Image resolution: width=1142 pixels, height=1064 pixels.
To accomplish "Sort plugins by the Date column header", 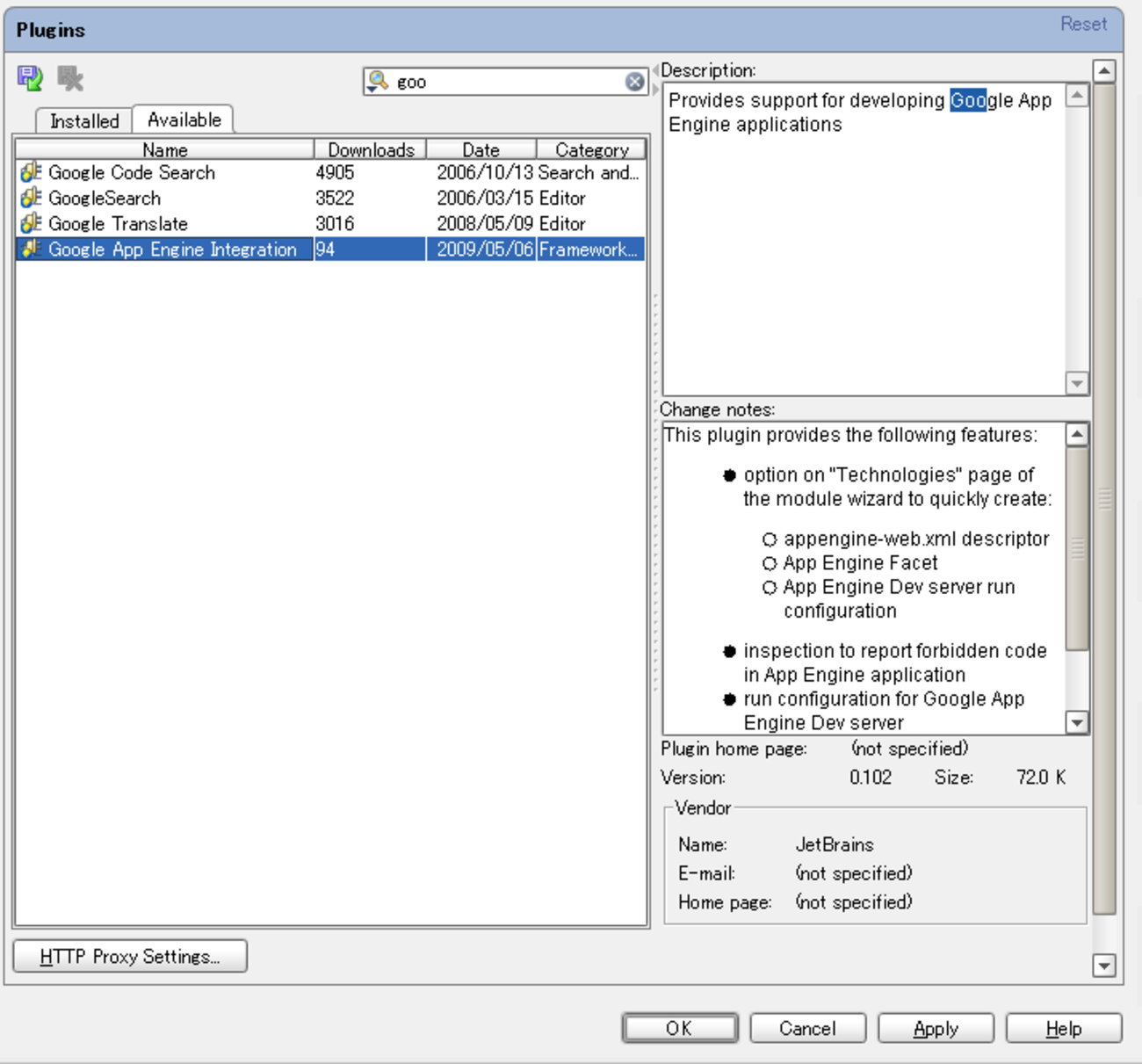I will (x=481, y=149).
